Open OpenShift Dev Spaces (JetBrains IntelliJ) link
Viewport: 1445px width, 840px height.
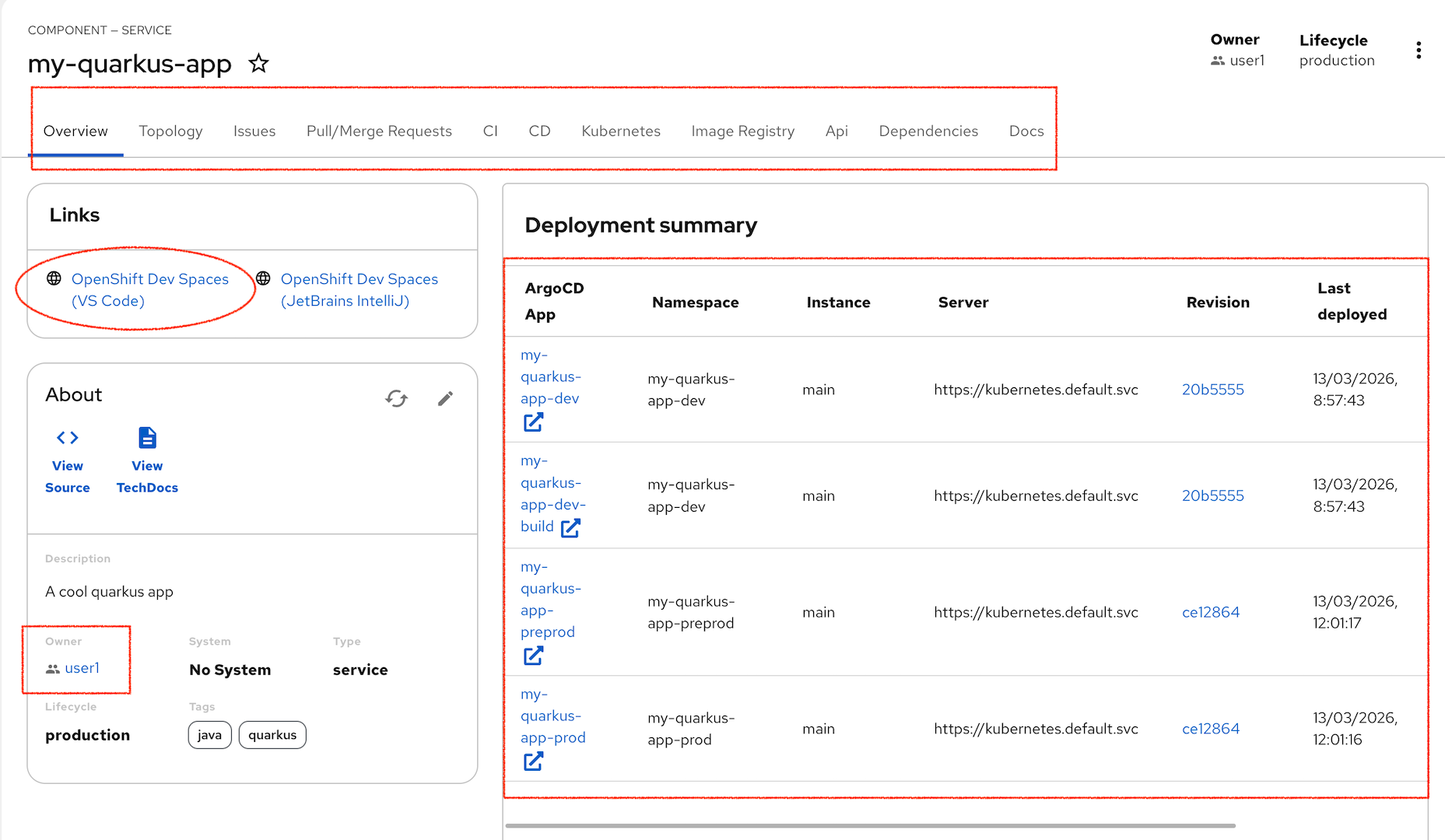click(x=359, y=290)
